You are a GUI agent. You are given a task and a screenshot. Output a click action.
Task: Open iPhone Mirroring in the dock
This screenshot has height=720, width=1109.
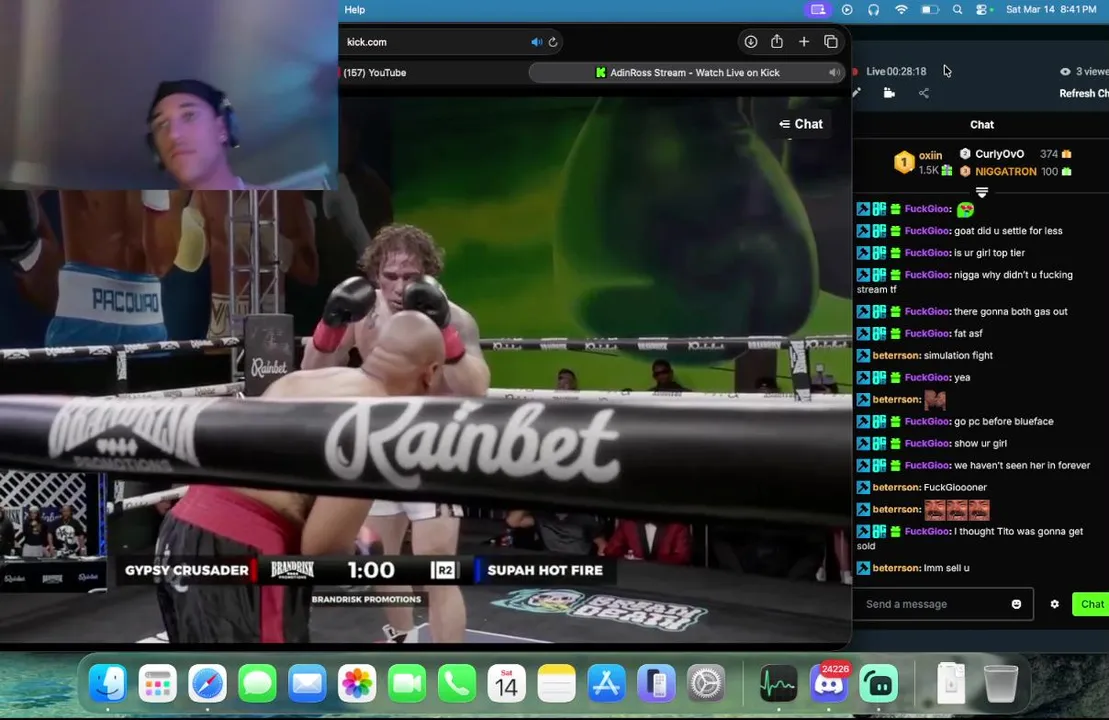(656, 684)
